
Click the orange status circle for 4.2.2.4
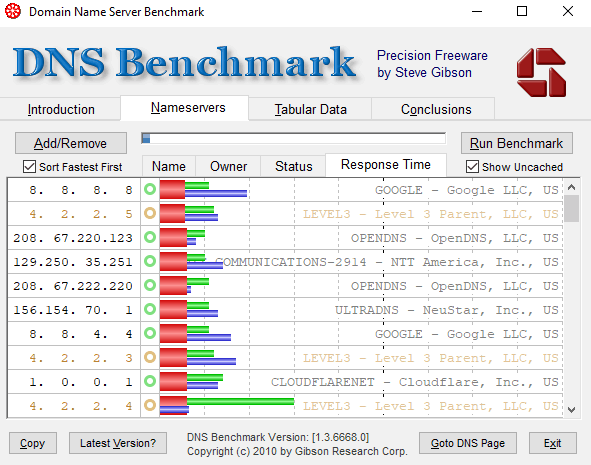150,405
